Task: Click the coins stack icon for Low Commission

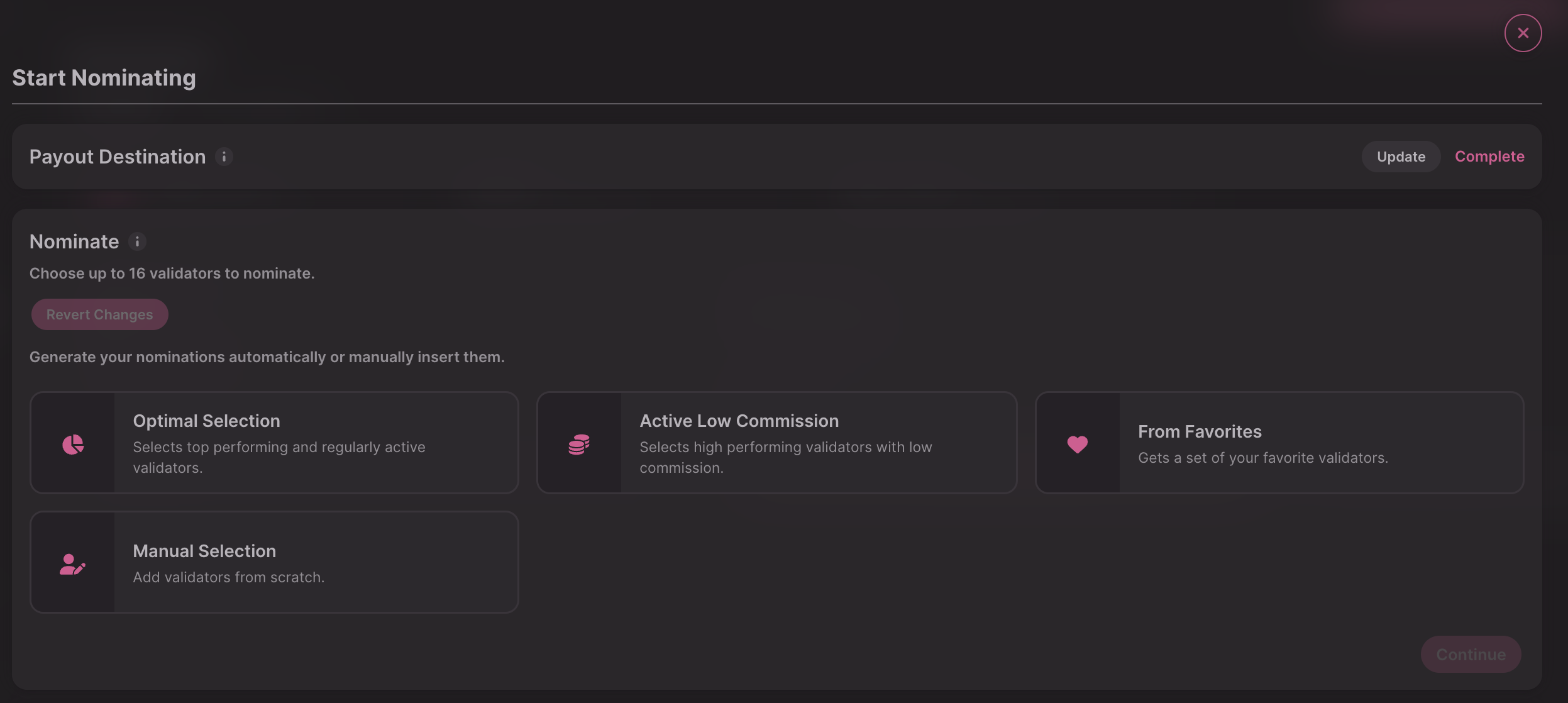Action: [579, 444]
